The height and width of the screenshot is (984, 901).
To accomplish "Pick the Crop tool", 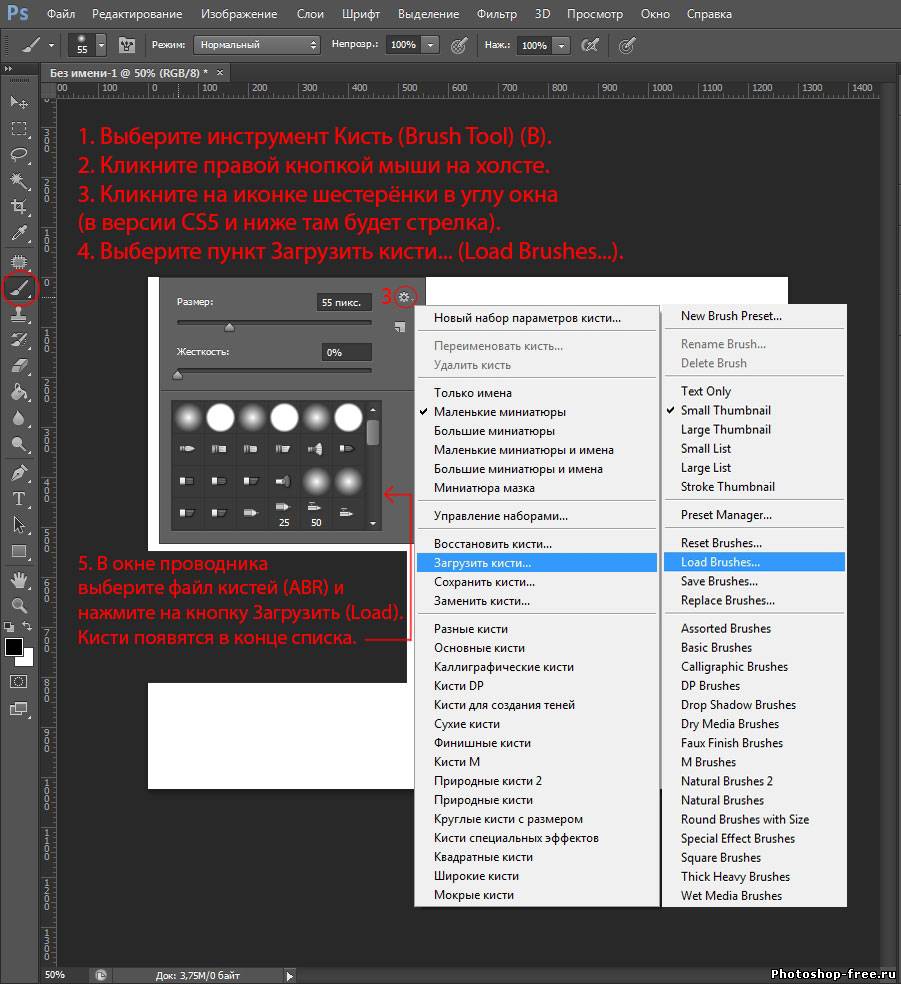I will pos(18,207).
